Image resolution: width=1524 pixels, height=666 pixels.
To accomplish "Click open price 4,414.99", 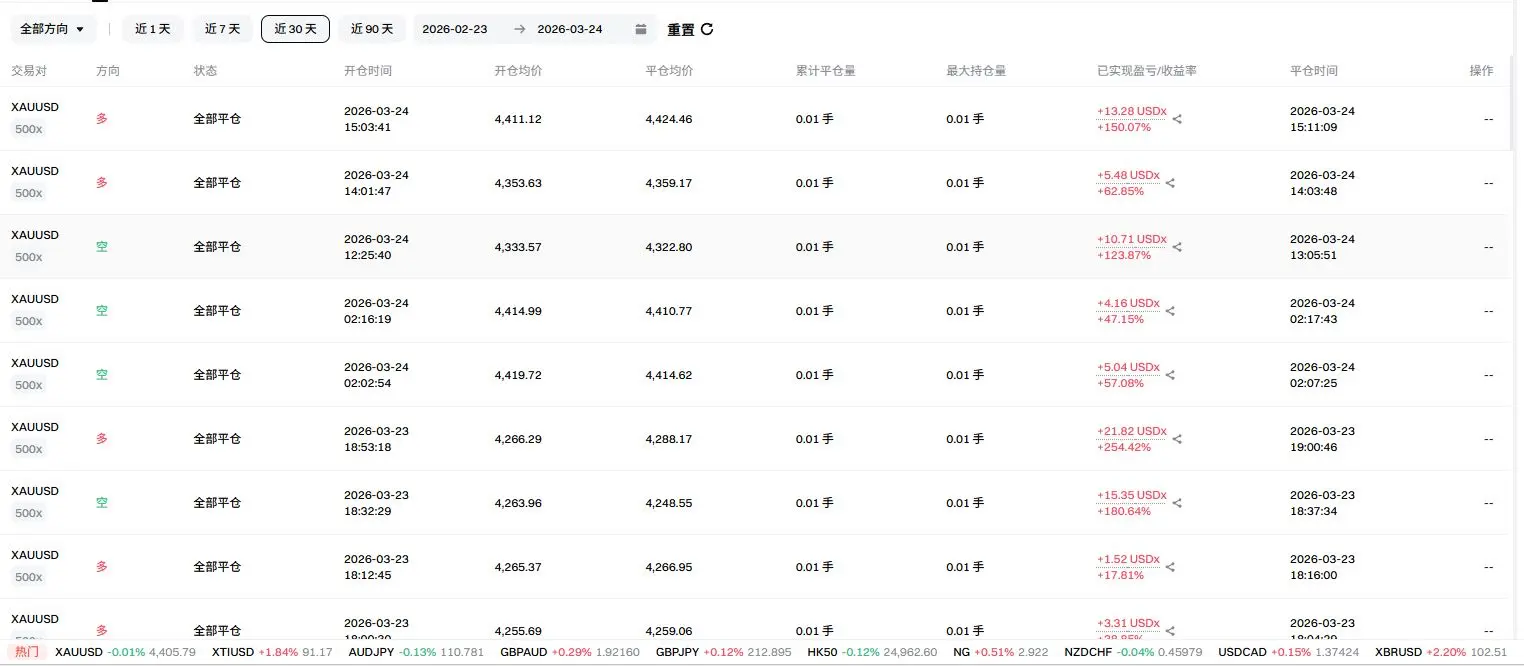I will (x=518, y=311).
